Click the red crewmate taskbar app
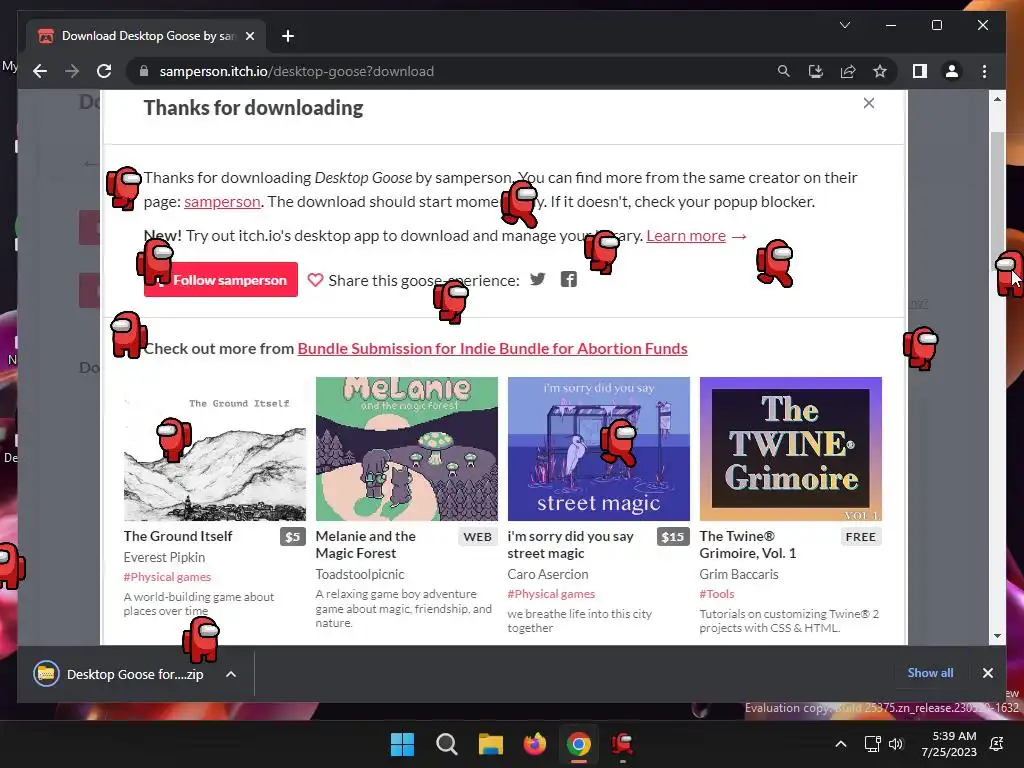1024x768 pixels. click(x=622, y=744)
